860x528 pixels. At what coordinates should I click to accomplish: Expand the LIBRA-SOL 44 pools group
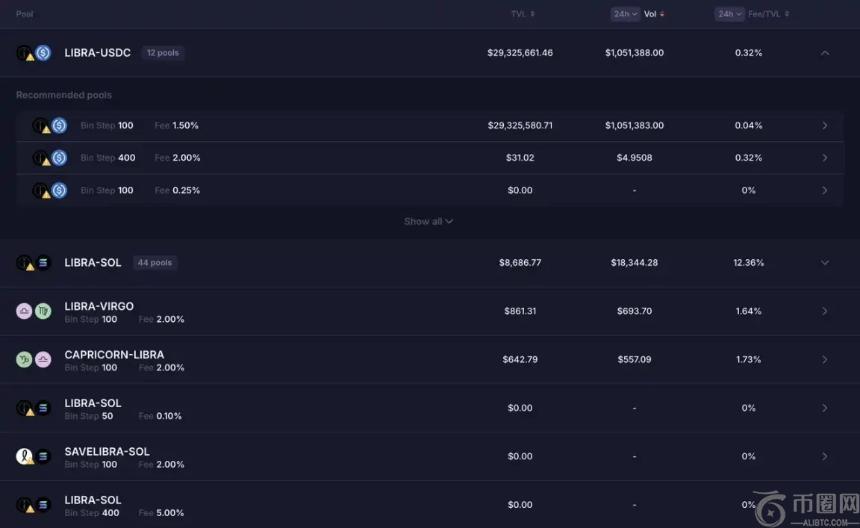click(x=824, y=263)
